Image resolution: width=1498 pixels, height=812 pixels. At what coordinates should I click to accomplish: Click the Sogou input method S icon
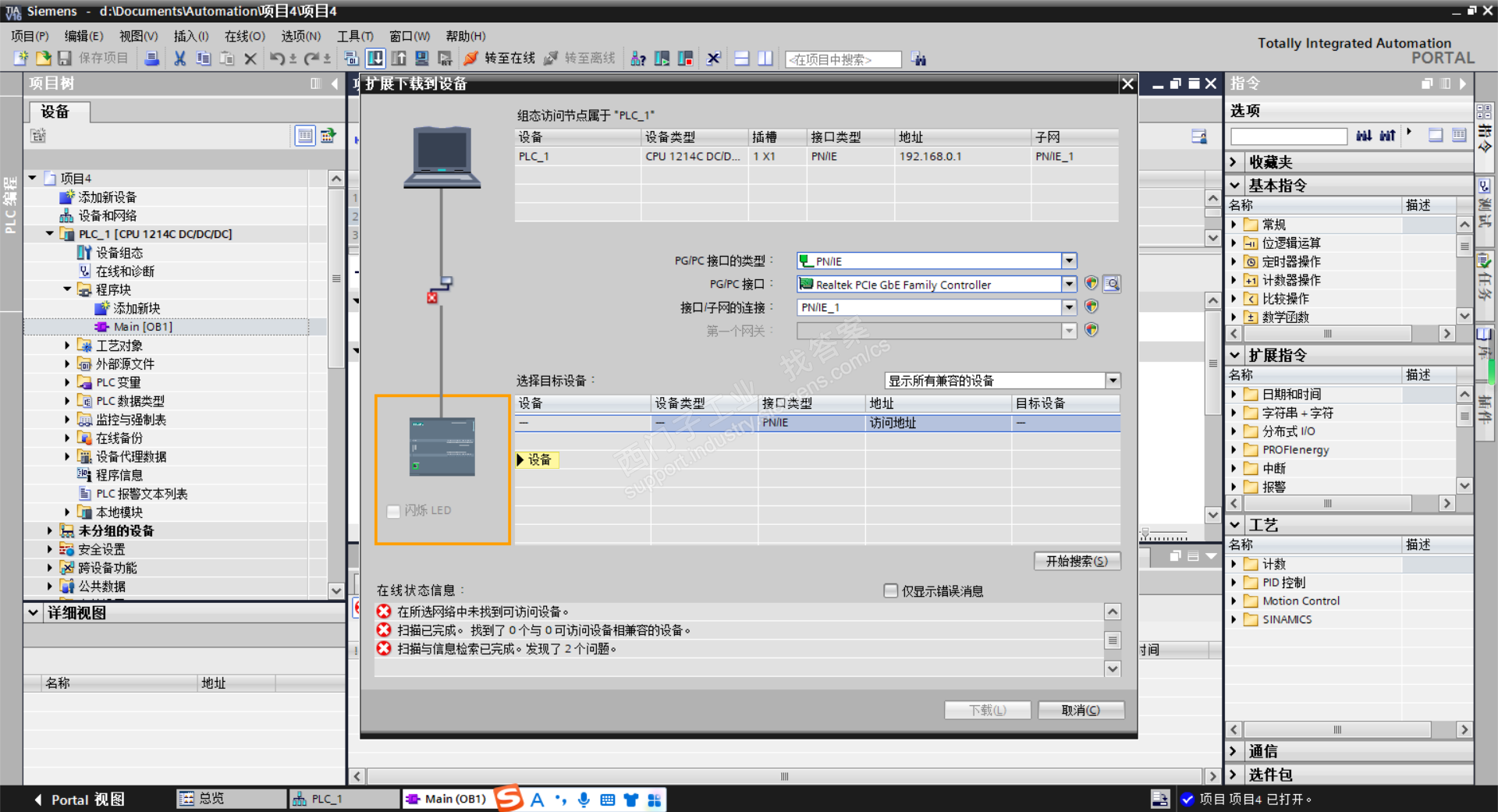[509, 798]
